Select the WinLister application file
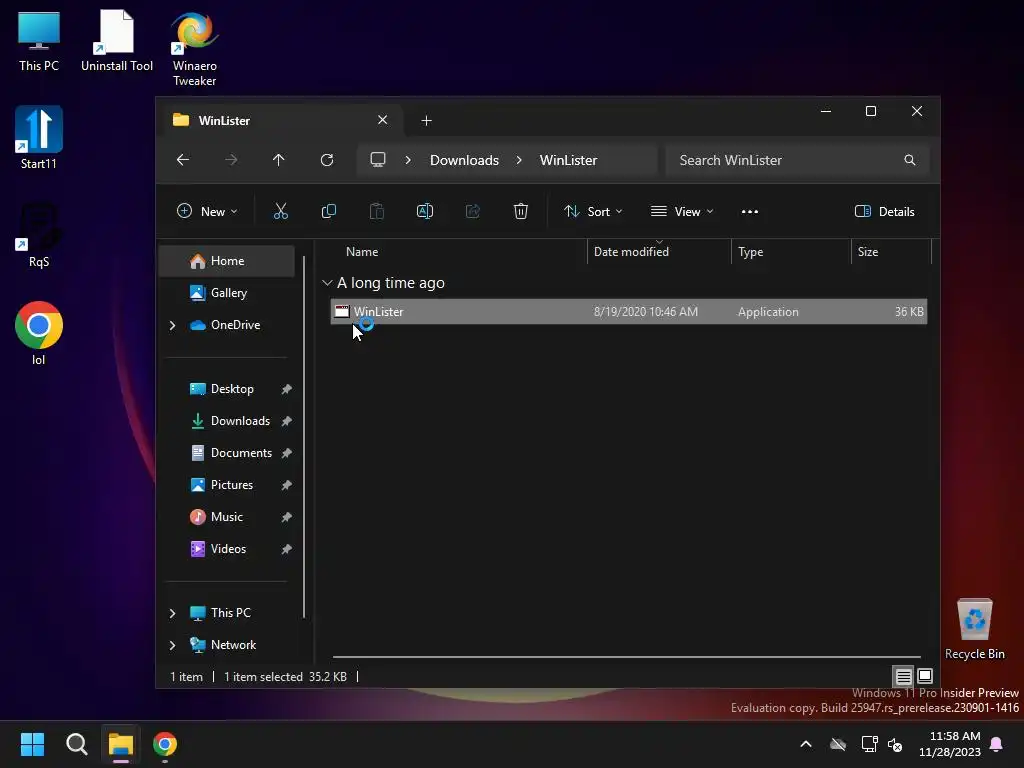1024x768 pixels. [629, 312]
